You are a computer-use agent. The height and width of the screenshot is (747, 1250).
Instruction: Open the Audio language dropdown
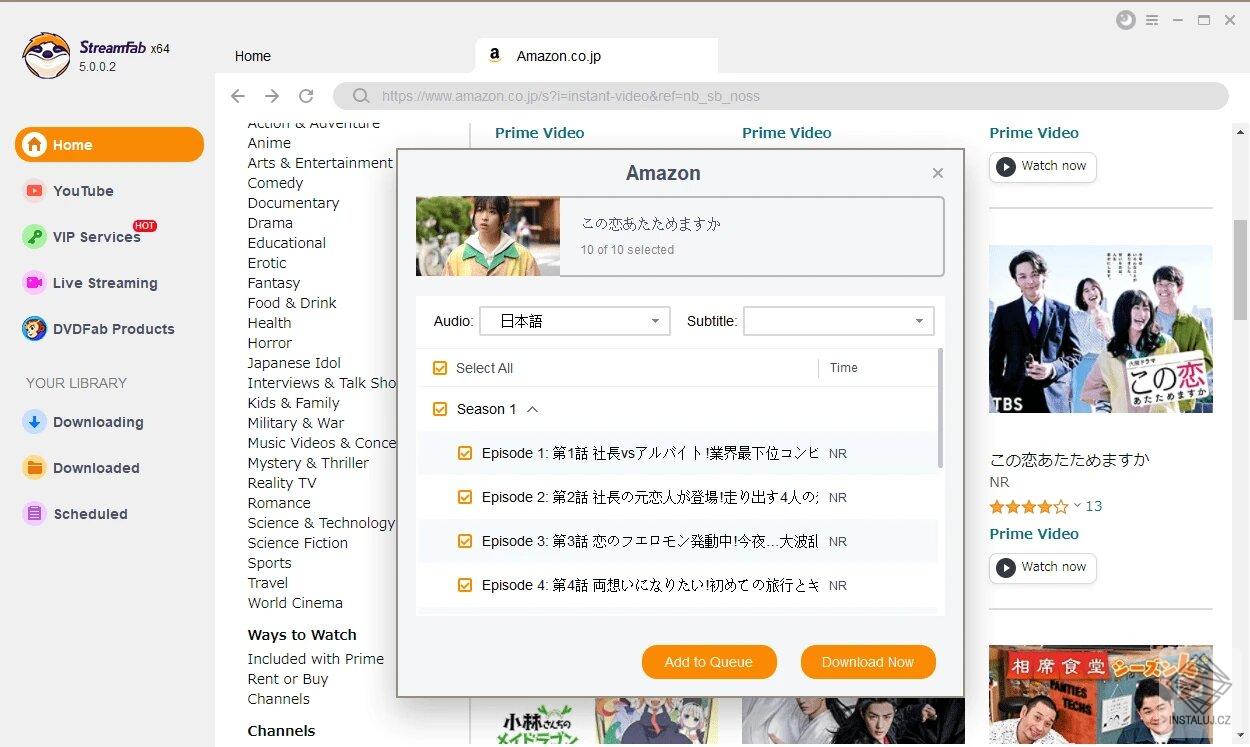(x=575, y=321)
